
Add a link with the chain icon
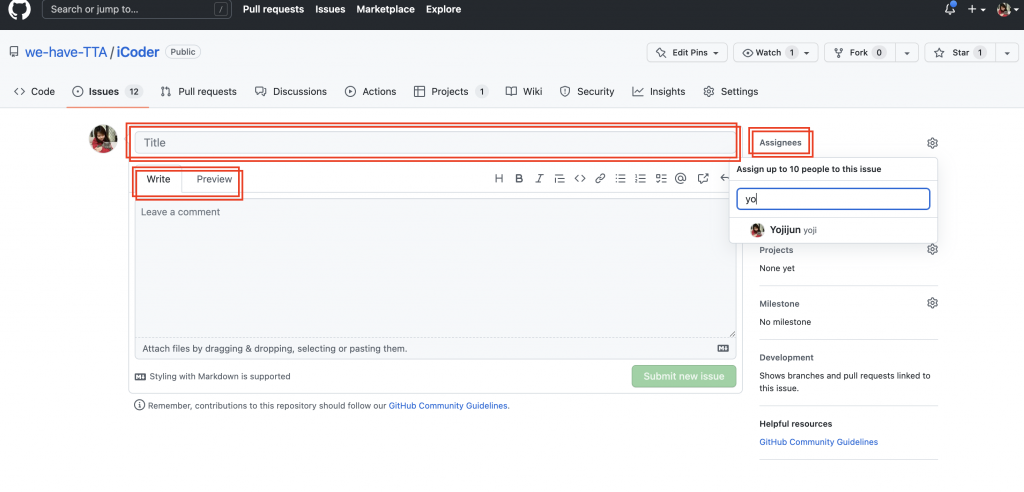coord(600,178)
